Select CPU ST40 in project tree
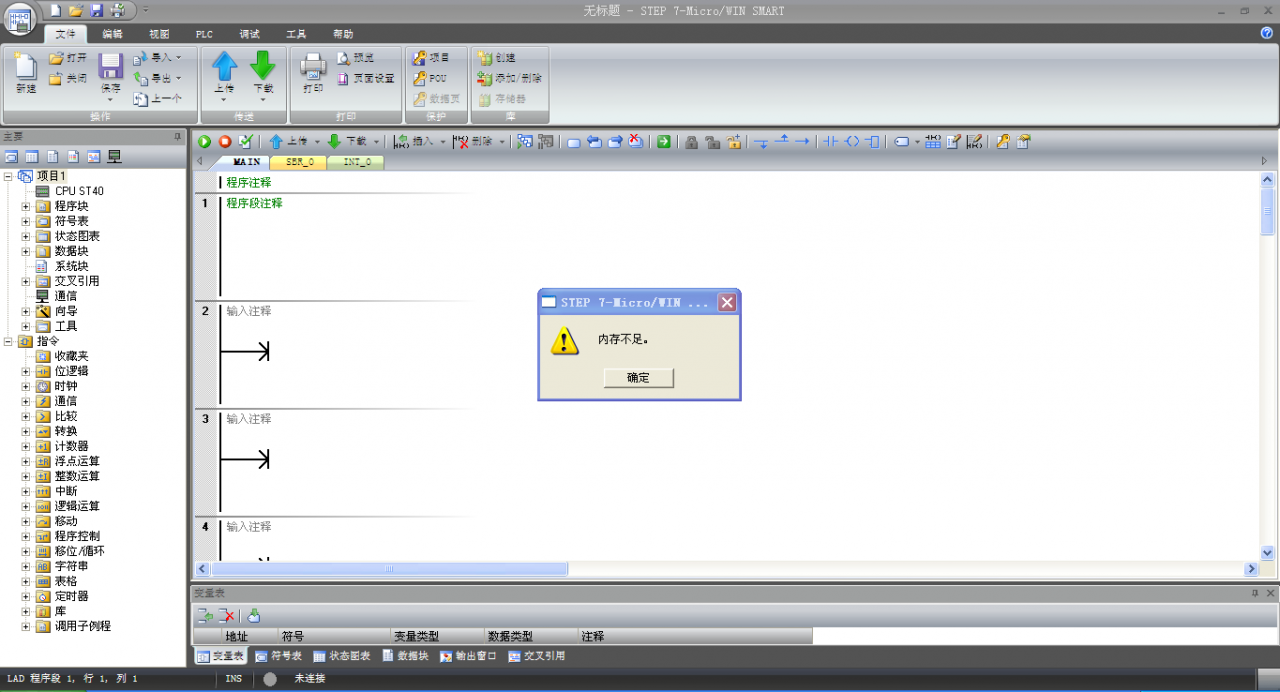1280x692 pixels. coord(79,191)
